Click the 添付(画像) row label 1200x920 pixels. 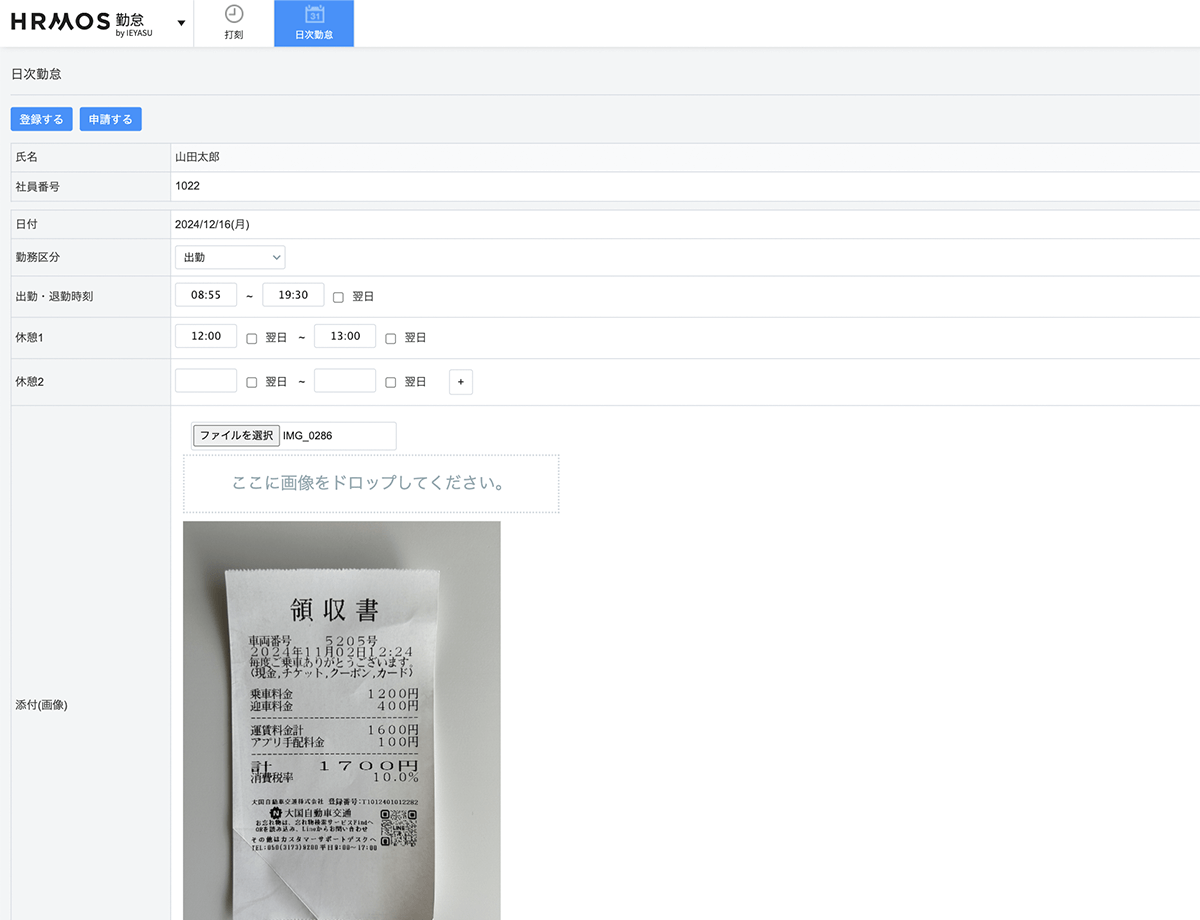42,705
